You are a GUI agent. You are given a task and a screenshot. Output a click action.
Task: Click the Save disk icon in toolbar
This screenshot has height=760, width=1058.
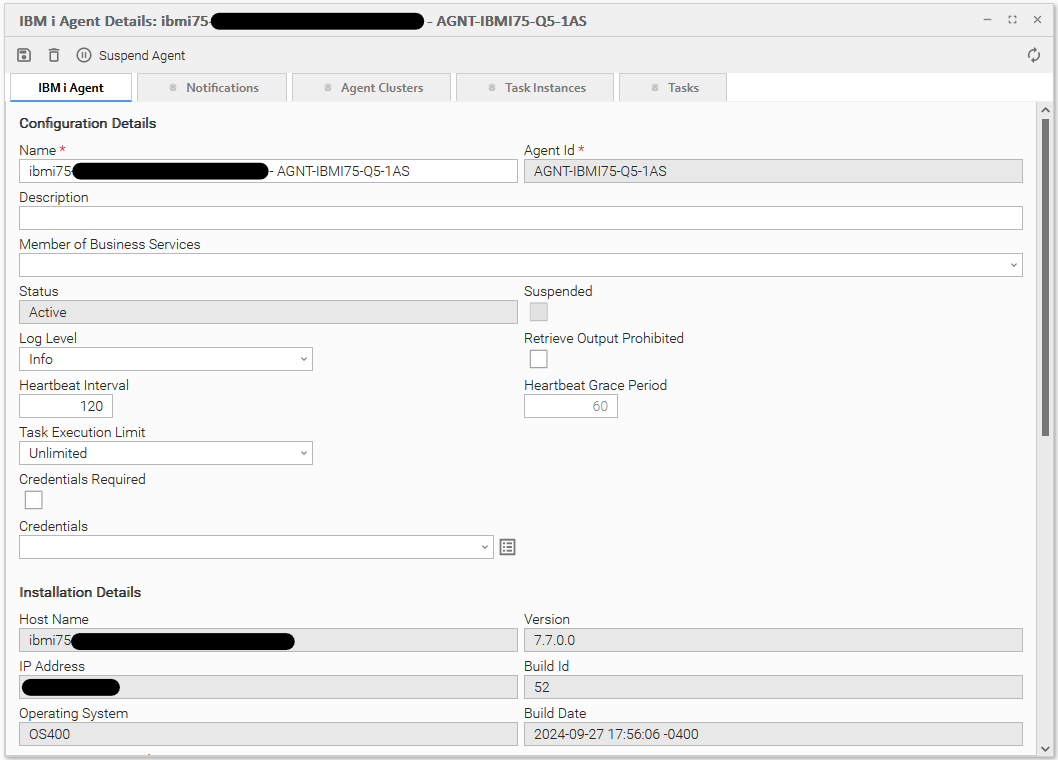point(24,56)
